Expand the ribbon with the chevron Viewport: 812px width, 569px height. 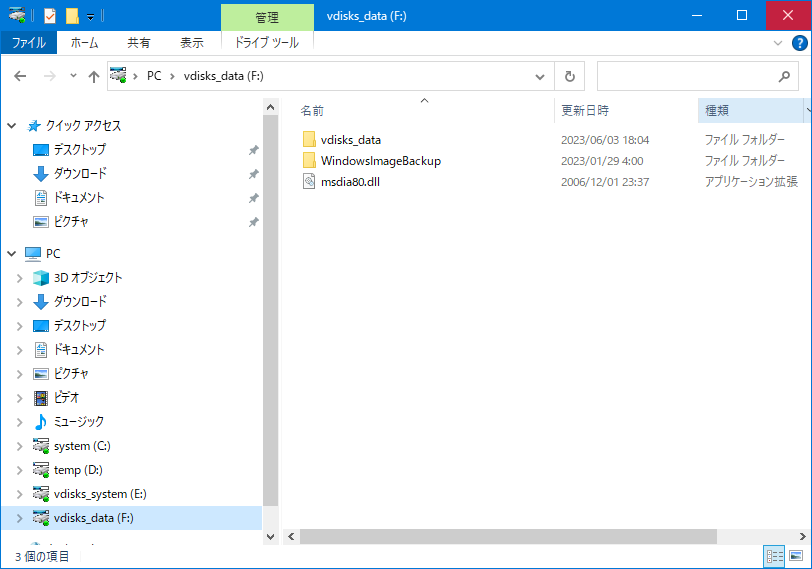point(778,43)
